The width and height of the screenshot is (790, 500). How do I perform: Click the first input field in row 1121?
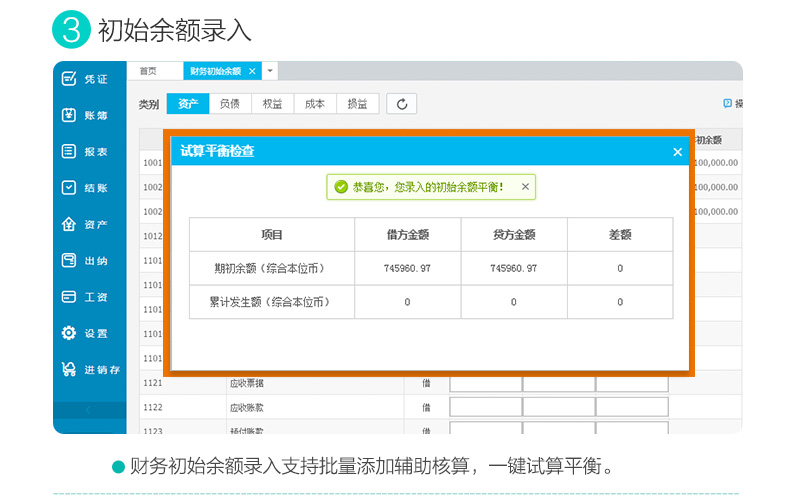[x=485, y=383]
